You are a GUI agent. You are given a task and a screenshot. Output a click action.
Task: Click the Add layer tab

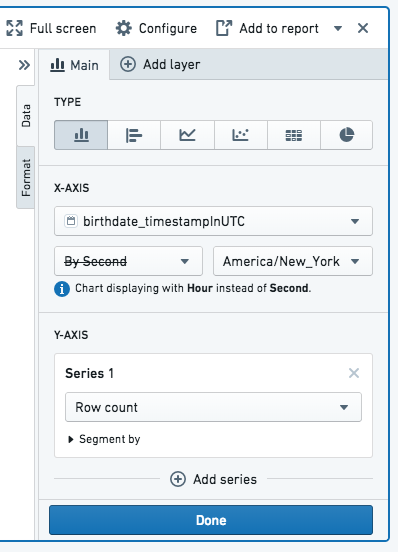[x=160, y=65]
